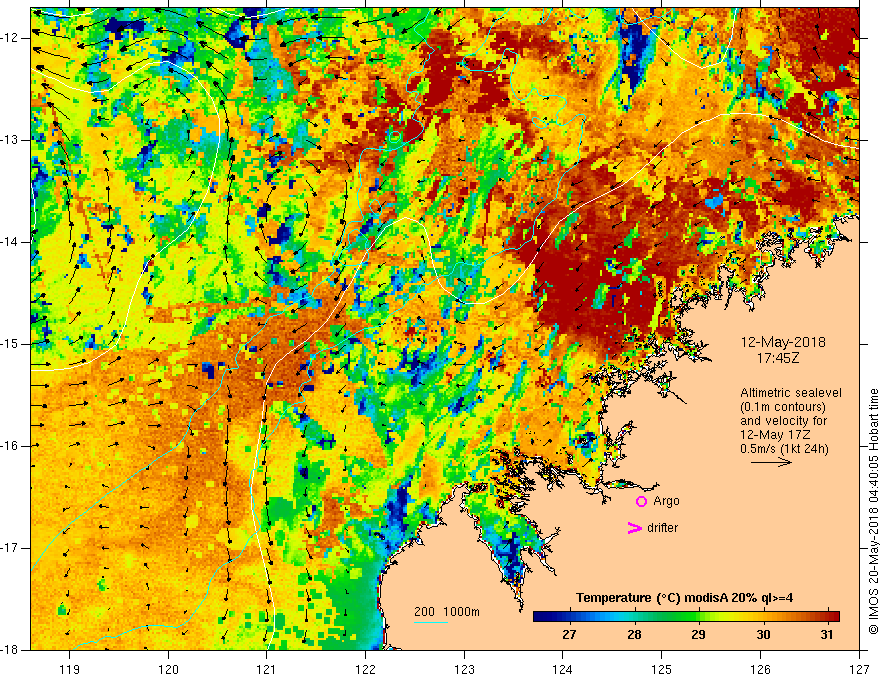Viewport: 880px width, 680px height.
Task: Click the '17:45Z' time text
Action: 778,358
